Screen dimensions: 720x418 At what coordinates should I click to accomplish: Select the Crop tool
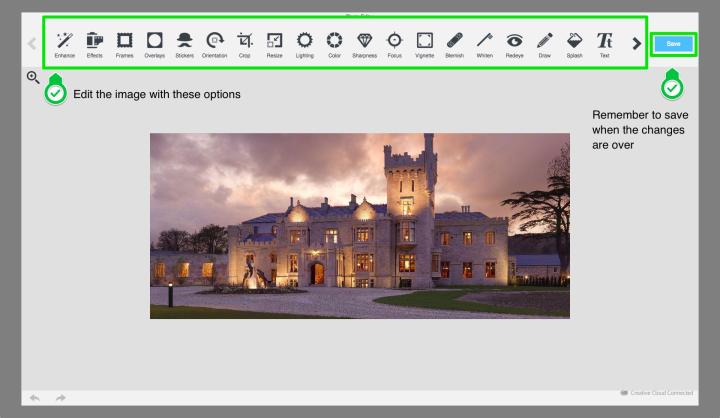245,45
